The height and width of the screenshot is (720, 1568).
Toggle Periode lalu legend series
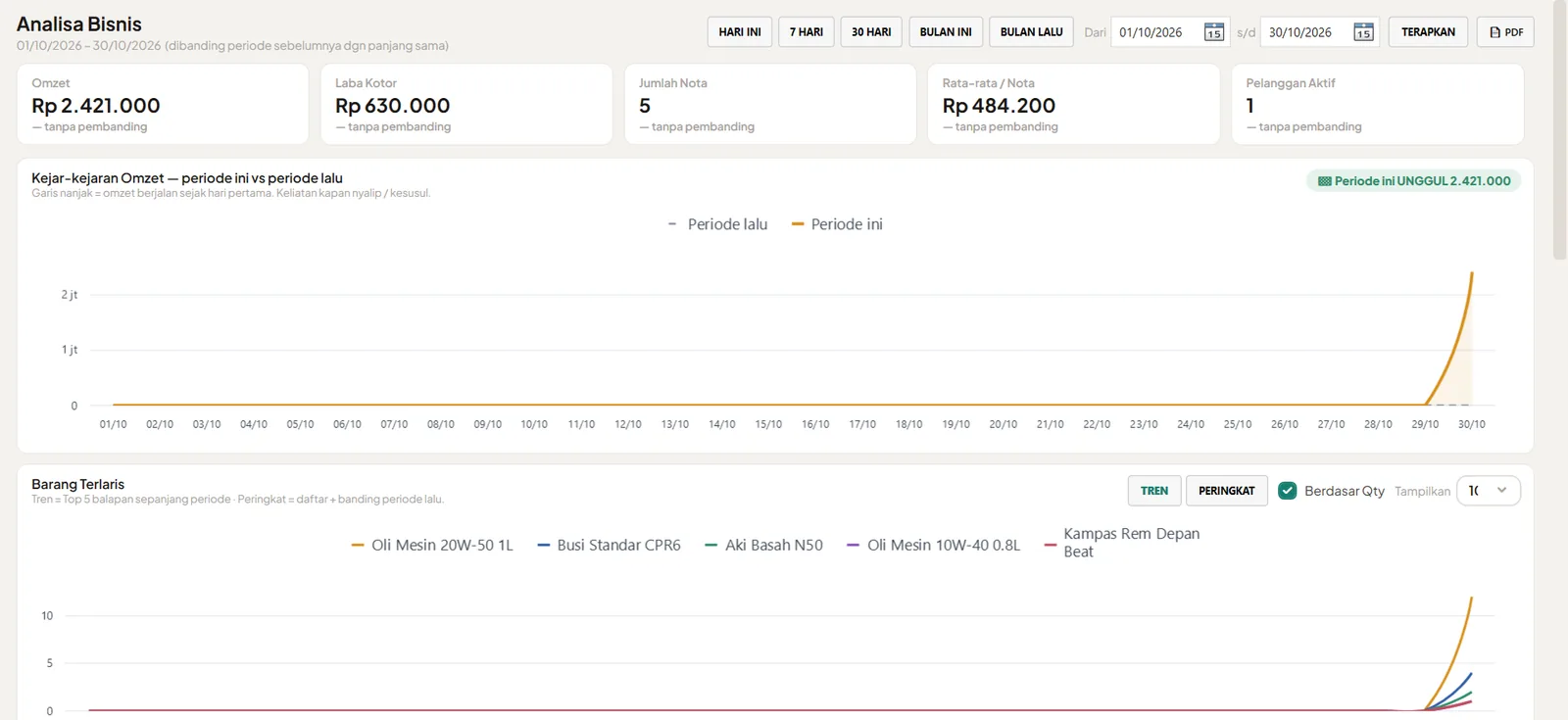tap(717, 224)
